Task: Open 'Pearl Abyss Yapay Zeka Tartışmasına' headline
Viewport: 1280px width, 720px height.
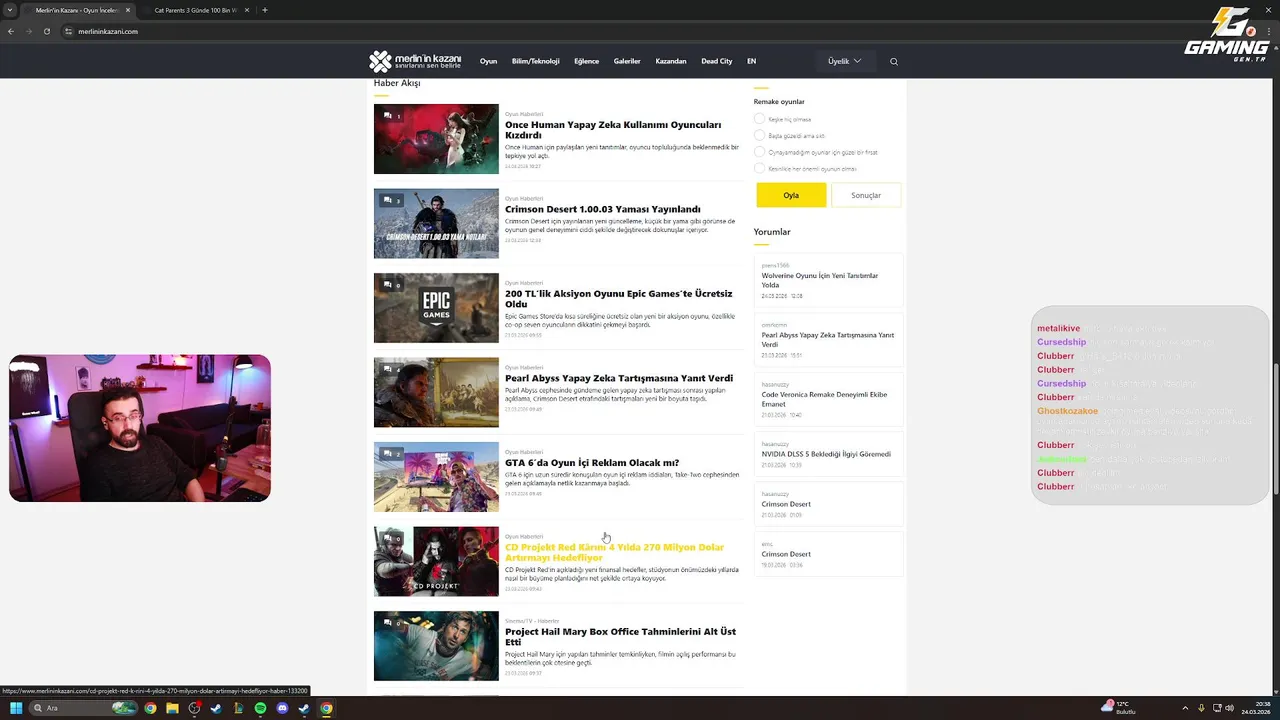Action: (619, 378)
